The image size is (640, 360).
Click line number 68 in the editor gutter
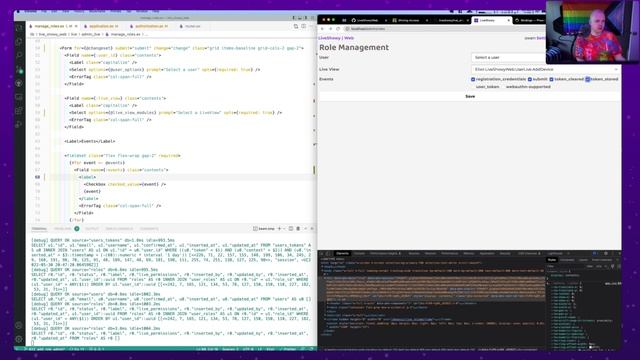click(37, 177)
